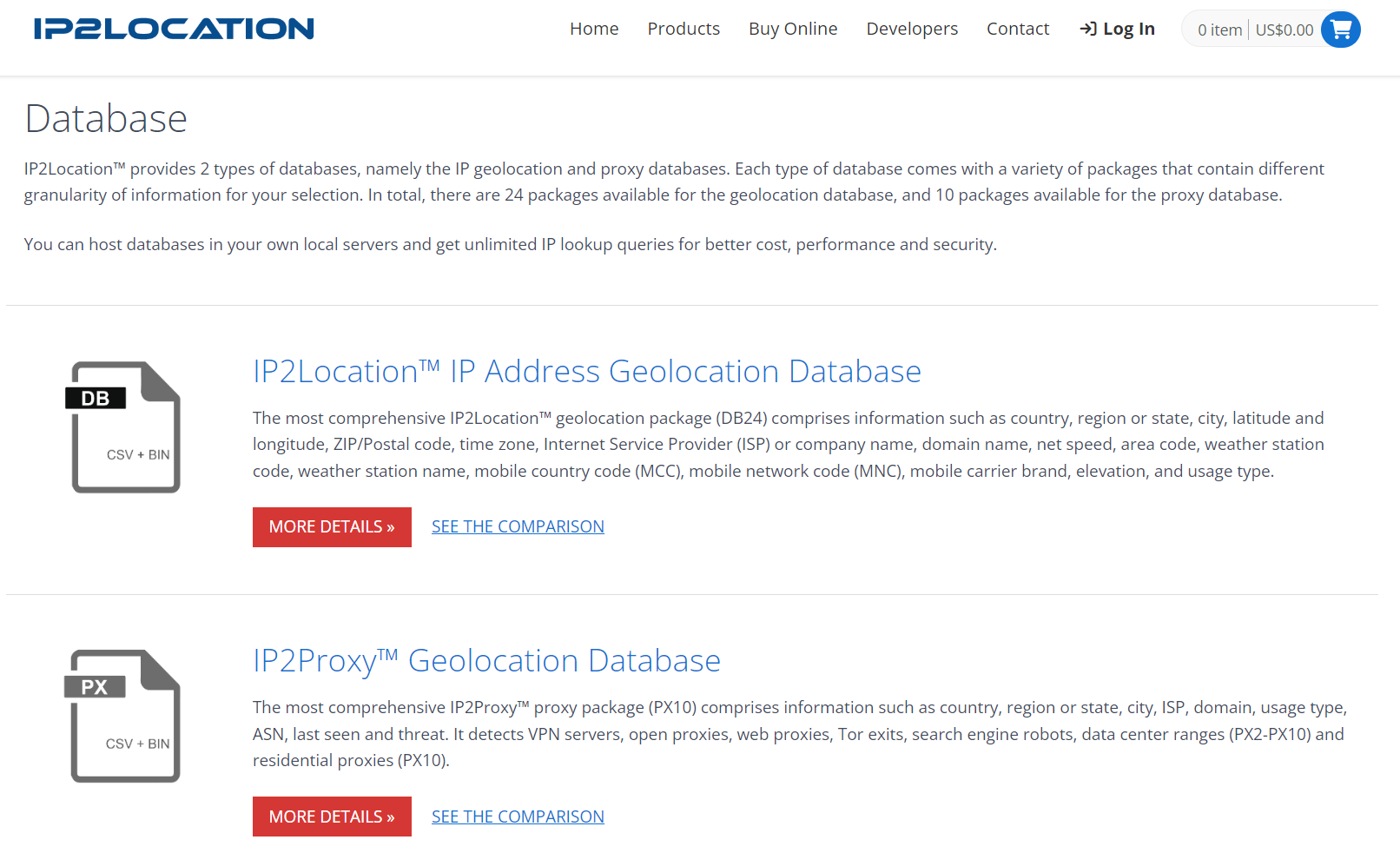
Task: Open the Products menu item
Action: pyautogui.click(x=683, y=28)
